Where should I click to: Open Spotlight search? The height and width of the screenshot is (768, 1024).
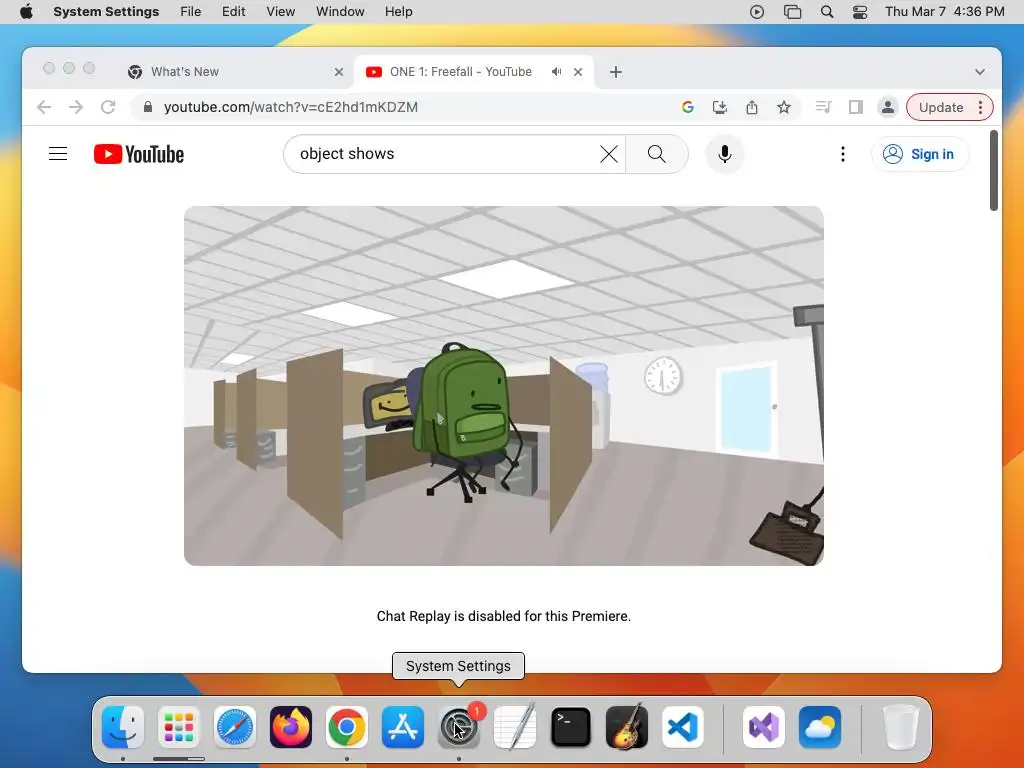tap(827, 12)
